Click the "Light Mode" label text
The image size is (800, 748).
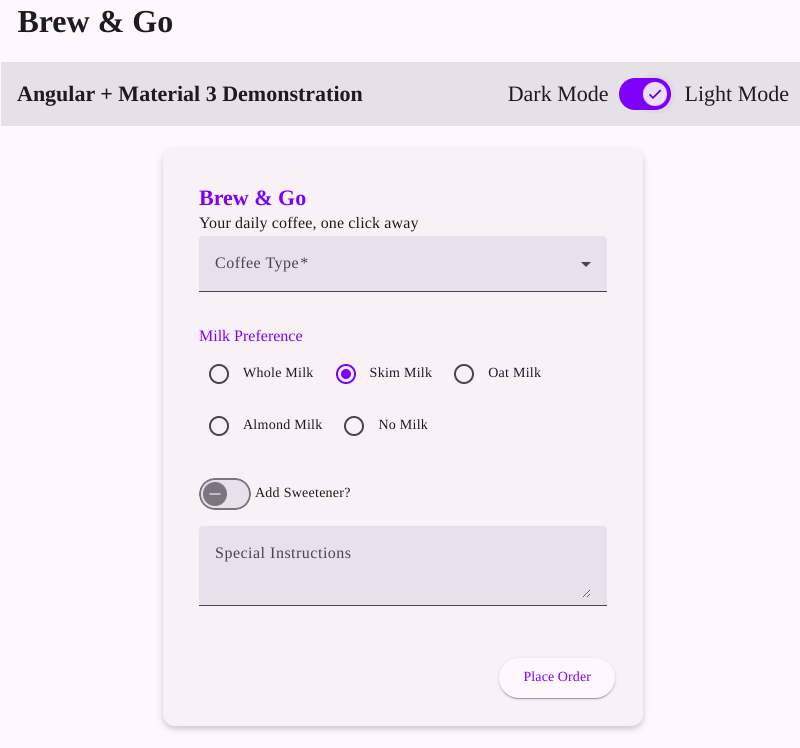[x=736, y=94]
